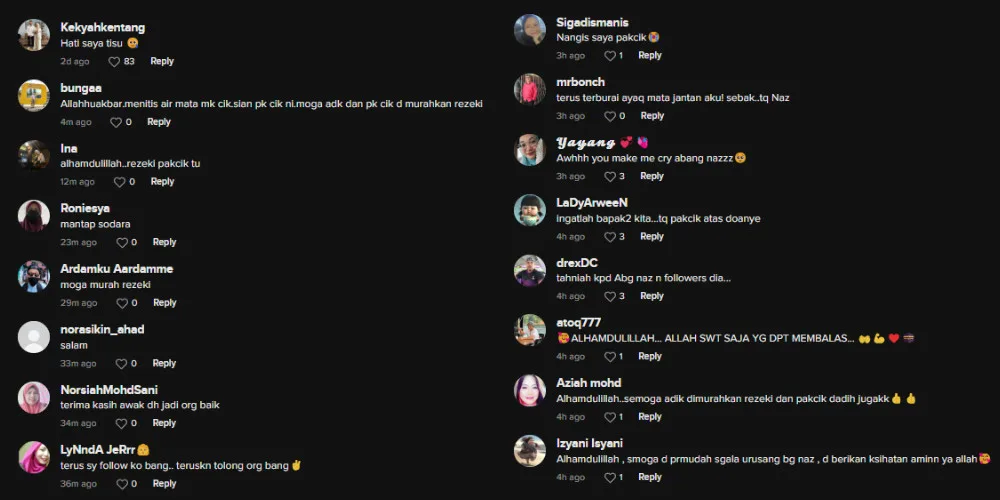The width and height of the screenshot is (1000, 500).
Task: Like Kekyahkentang's comment with heart icon
Action: pyautogui.click(x=114, y=62)
